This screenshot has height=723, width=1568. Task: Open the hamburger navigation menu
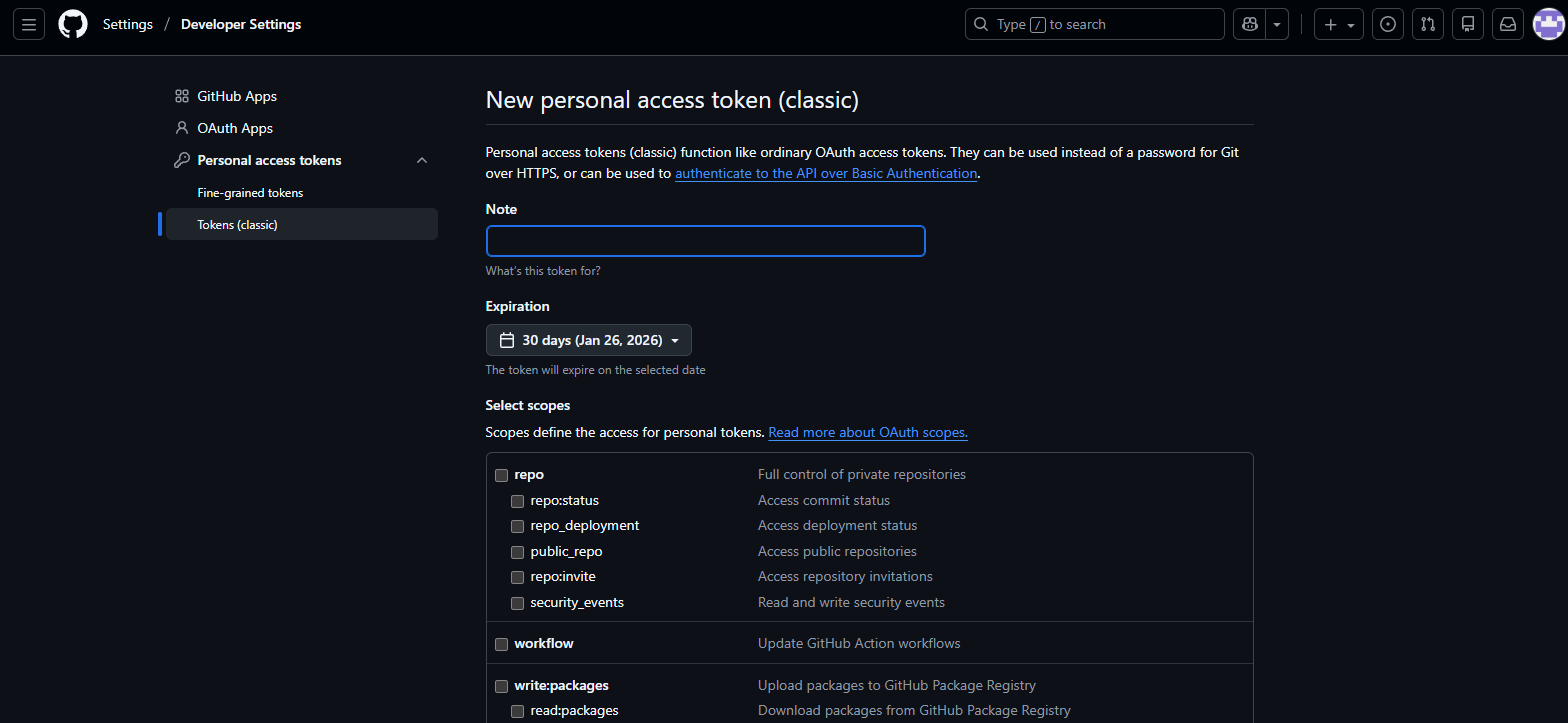coord(29,24)
